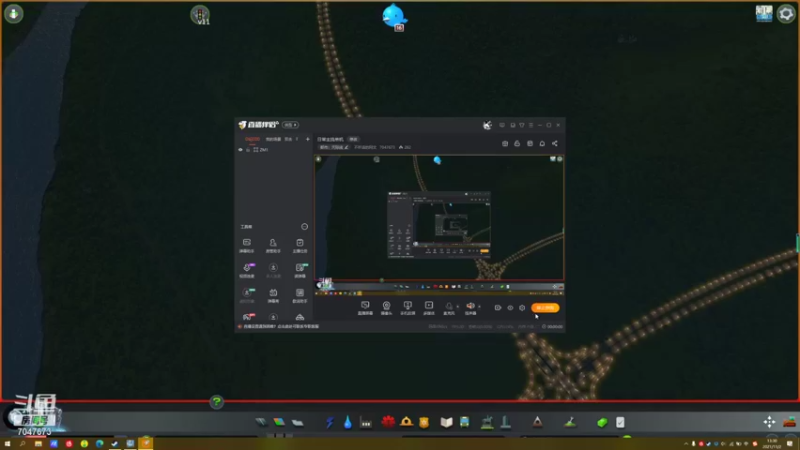Viewport: 800px width, 450px height.
Task: Click the orange start streaming button
Action: (545, 308)
